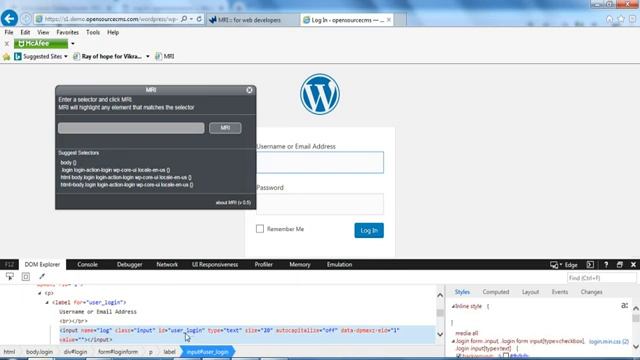Screen dimensions: 640x360
Task: Close the McAfee toolbar with the X
Action: pyautogui.click(x=7, y=44)
